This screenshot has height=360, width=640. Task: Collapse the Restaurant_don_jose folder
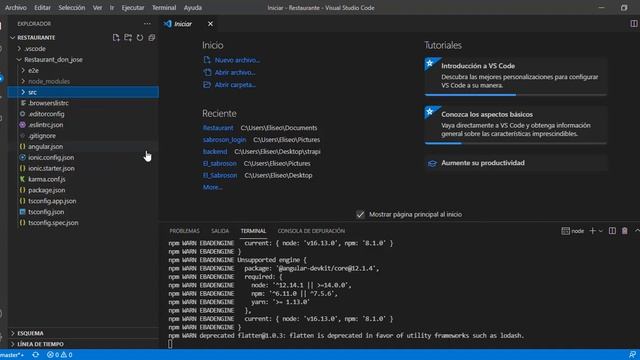83,60
